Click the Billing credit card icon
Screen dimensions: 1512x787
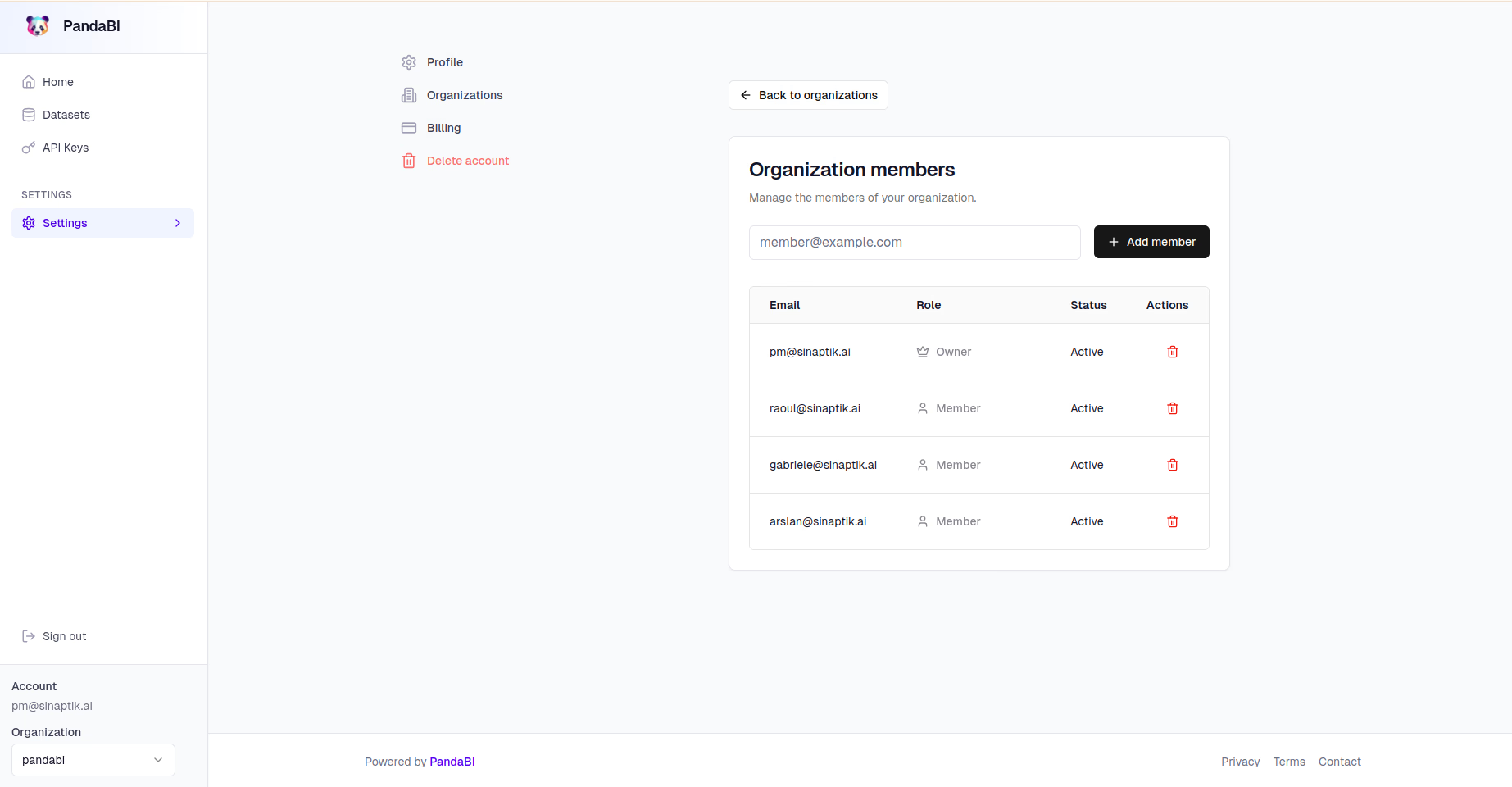409,128
